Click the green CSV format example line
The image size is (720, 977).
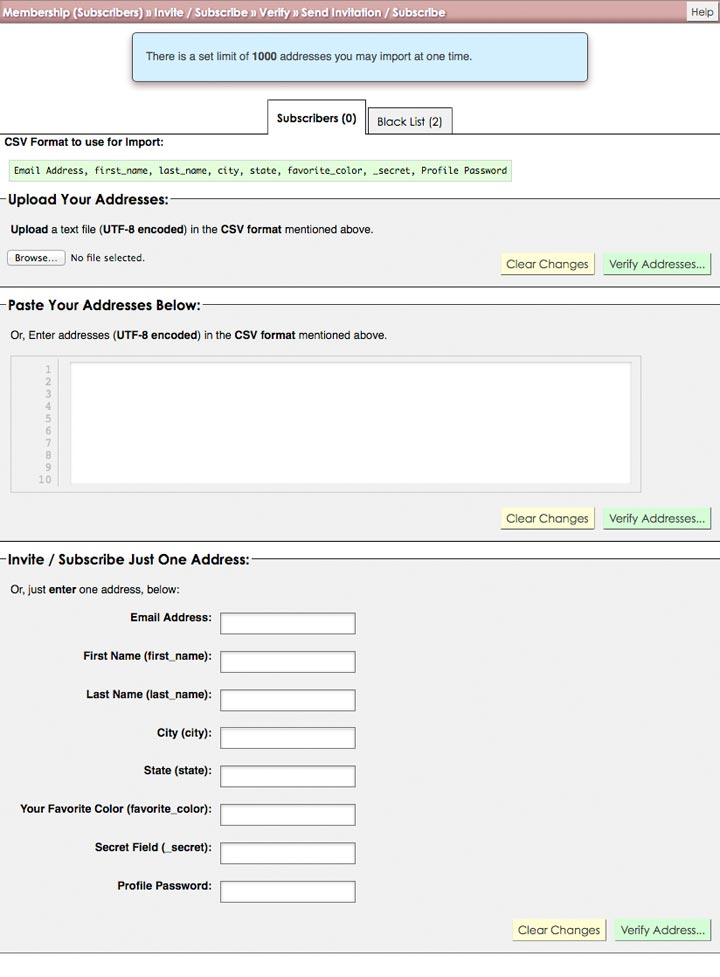click(260, 171)
